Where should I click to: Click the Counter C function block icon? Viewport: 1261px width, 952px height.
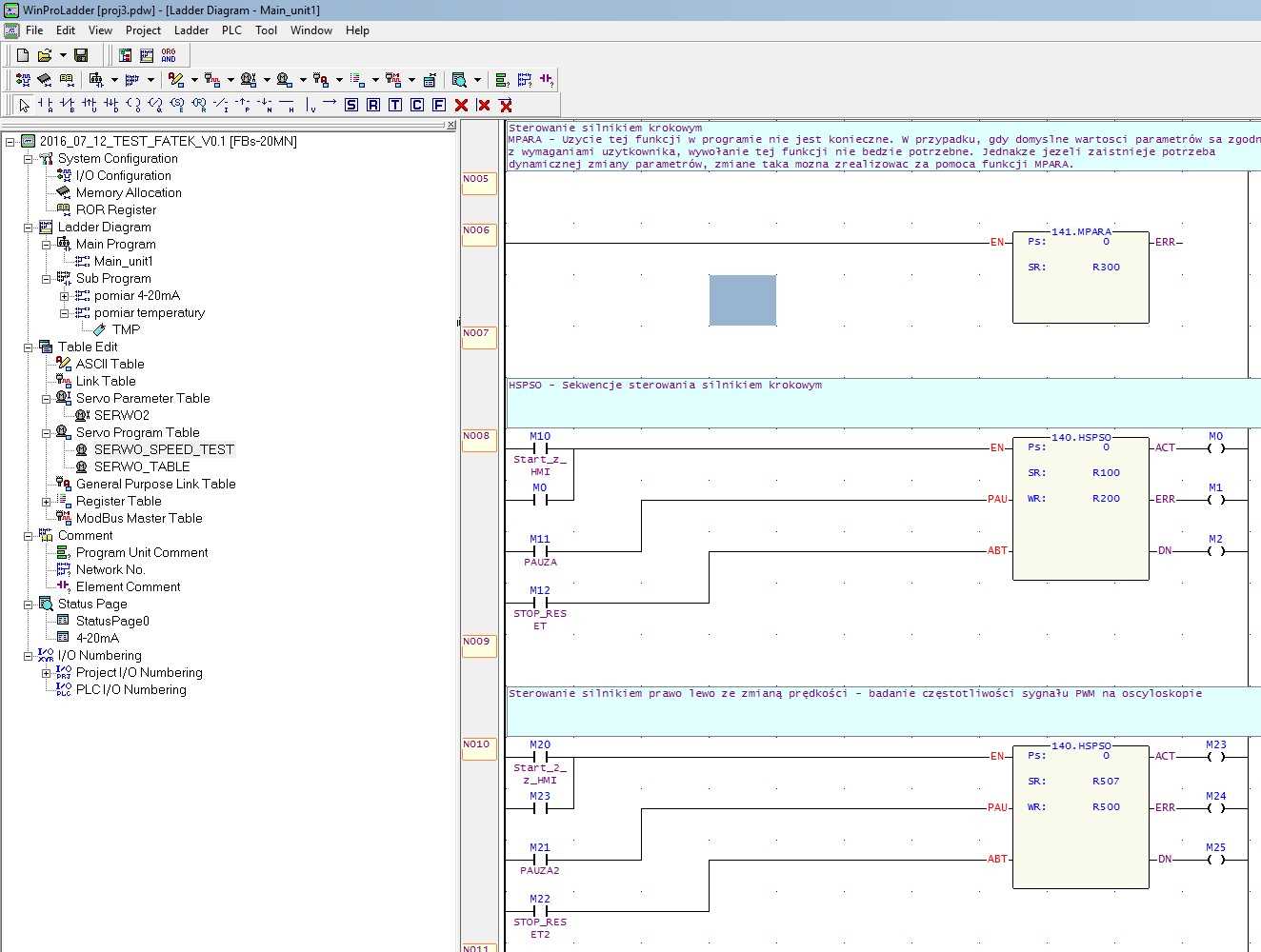coord(417,105)
